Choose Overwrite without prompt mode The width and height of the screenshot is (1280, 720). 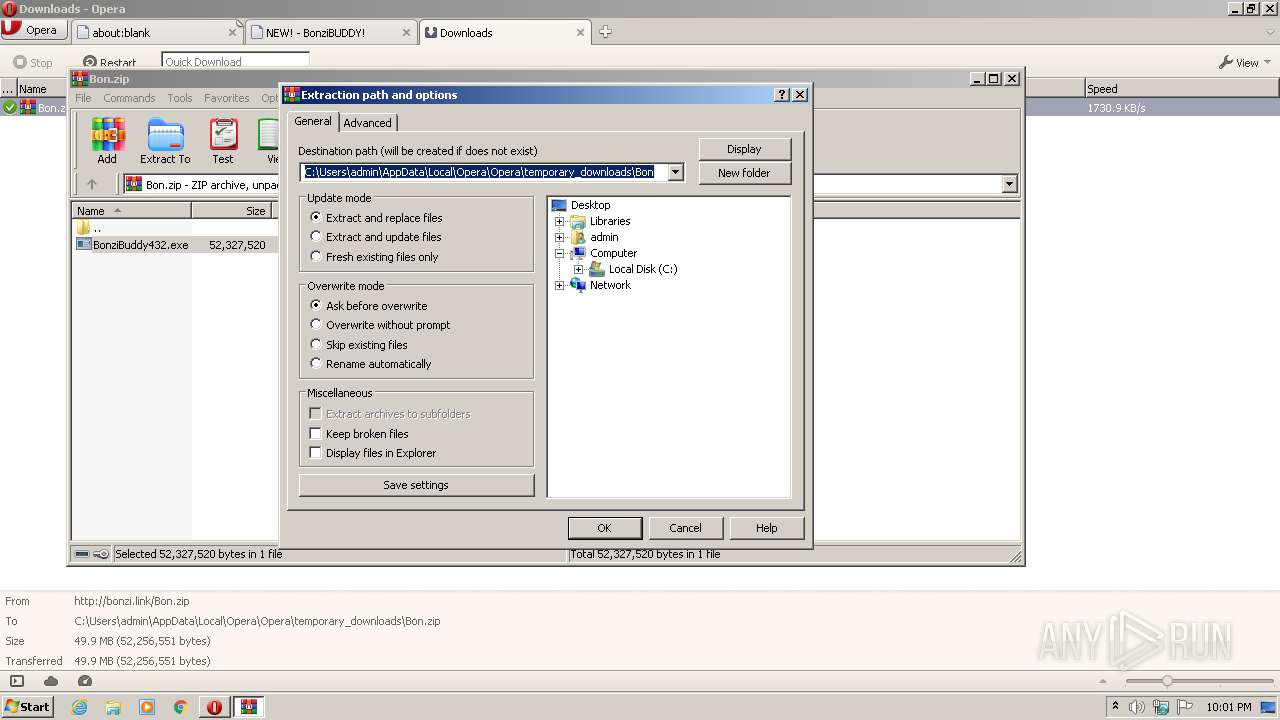click(381, 325)
